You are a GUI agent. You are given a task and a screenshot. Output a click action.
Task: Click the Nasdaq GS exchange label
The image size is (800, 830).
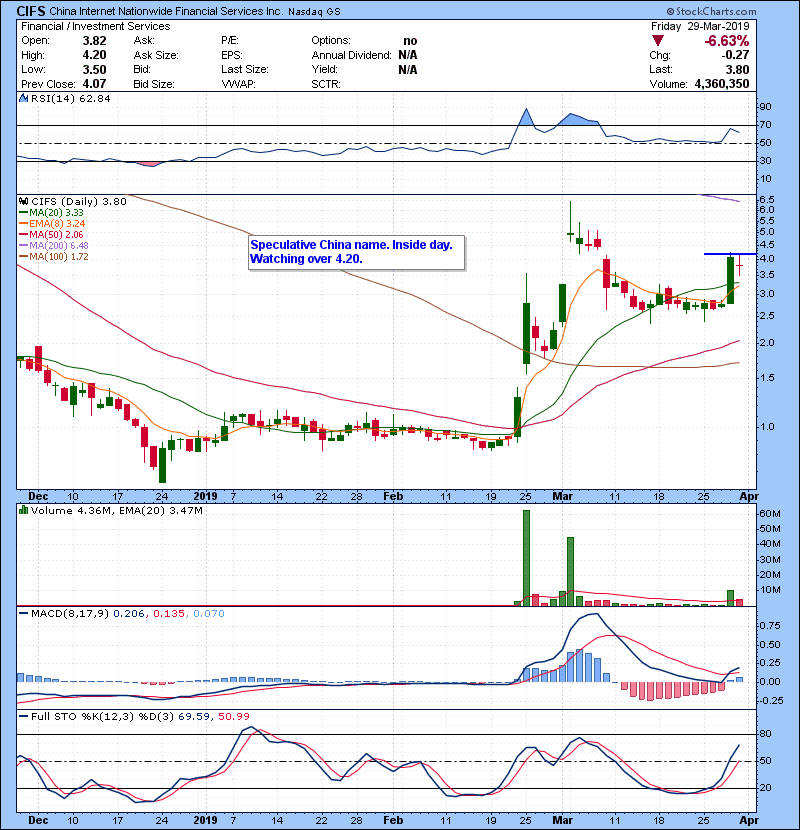point(314,12)
